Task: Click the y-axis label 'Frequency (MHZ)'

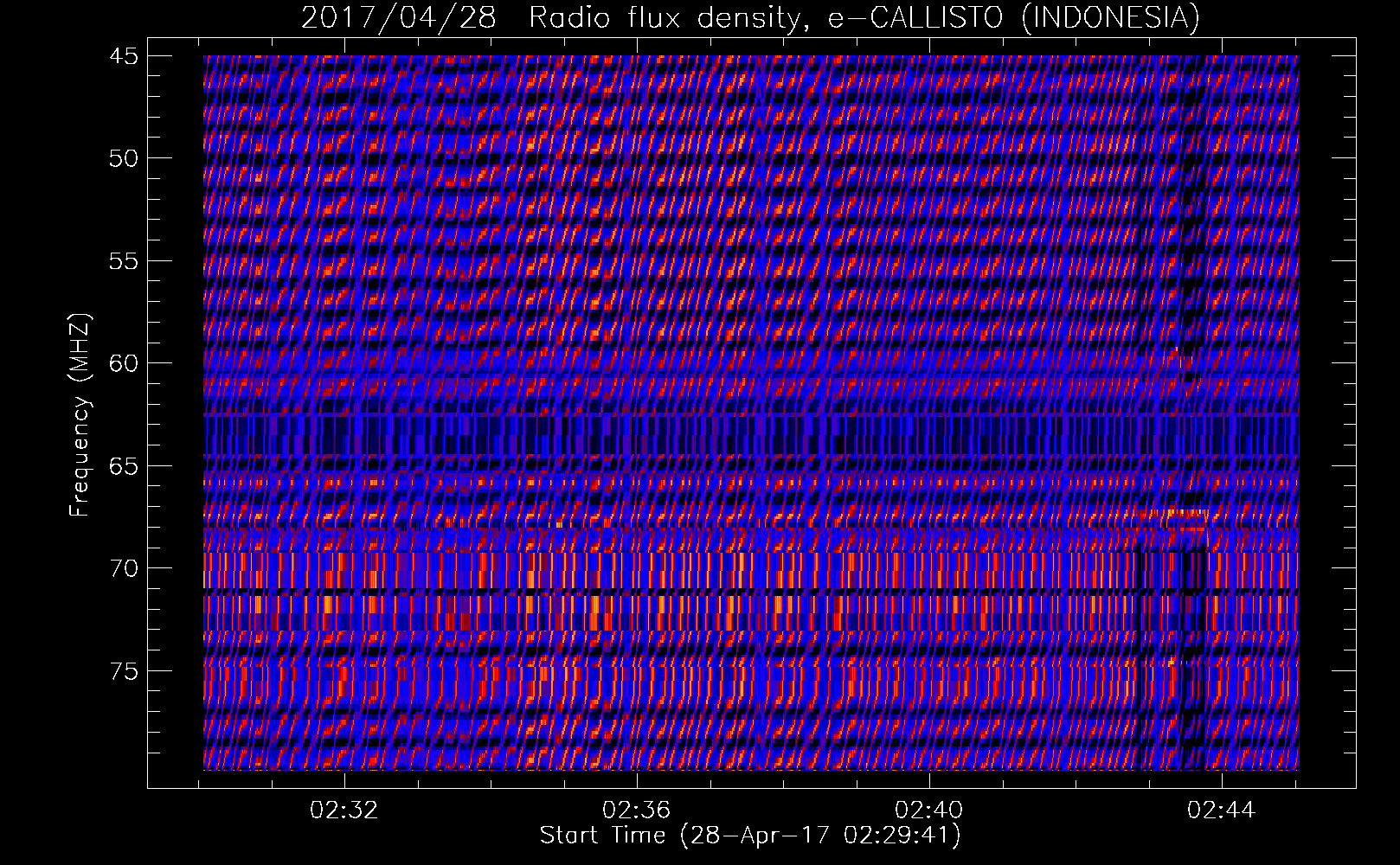Action: (x=80, y=415)
